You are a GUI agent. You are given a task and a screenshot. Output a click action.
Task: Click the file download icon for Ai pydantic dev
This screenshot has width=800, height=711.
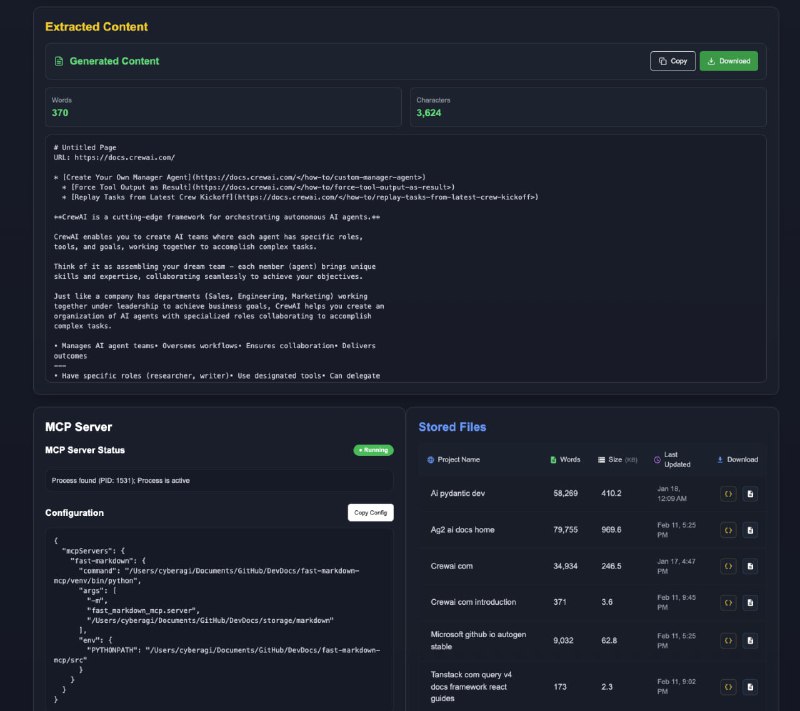750,493
